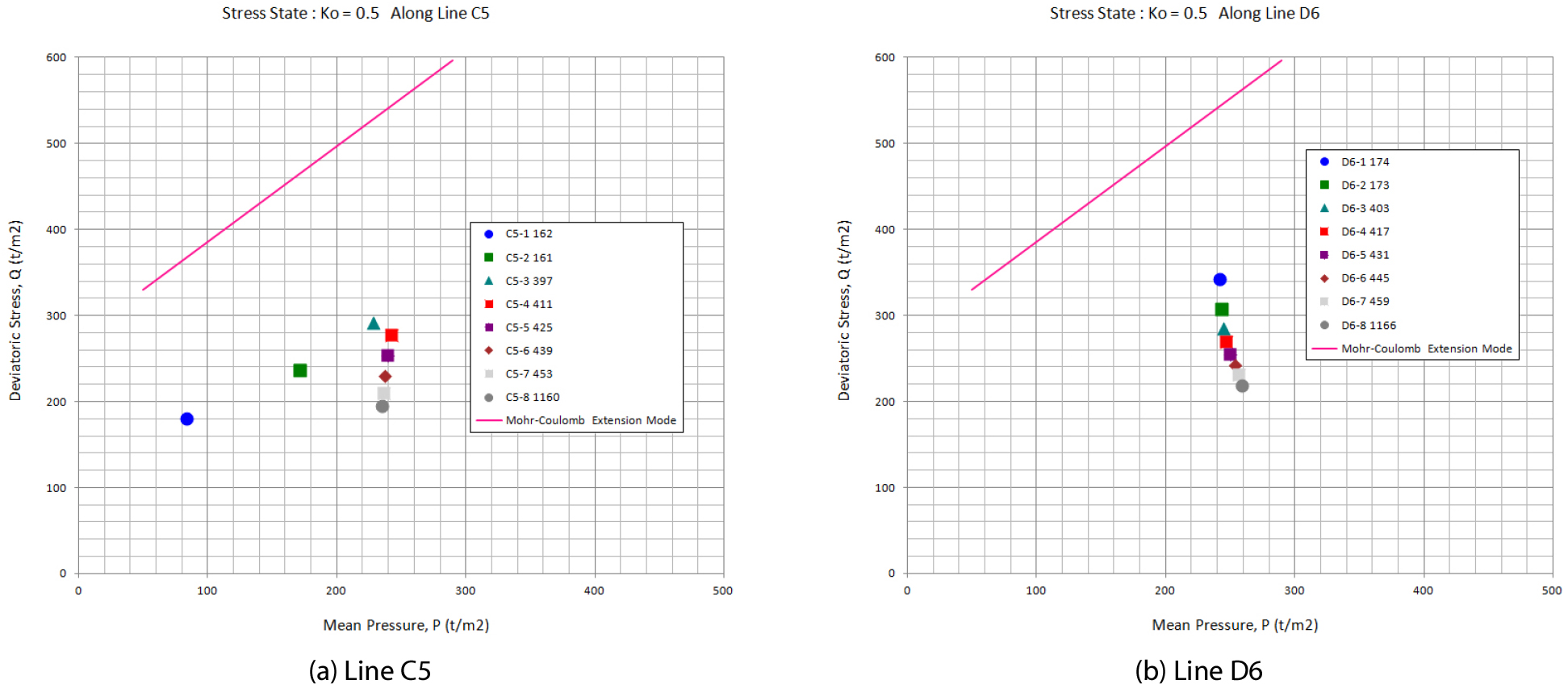Screen dimensions: 1568x684
Task: Click the D6-4 417 red legend marker
Action: [x=1324, y=231]
